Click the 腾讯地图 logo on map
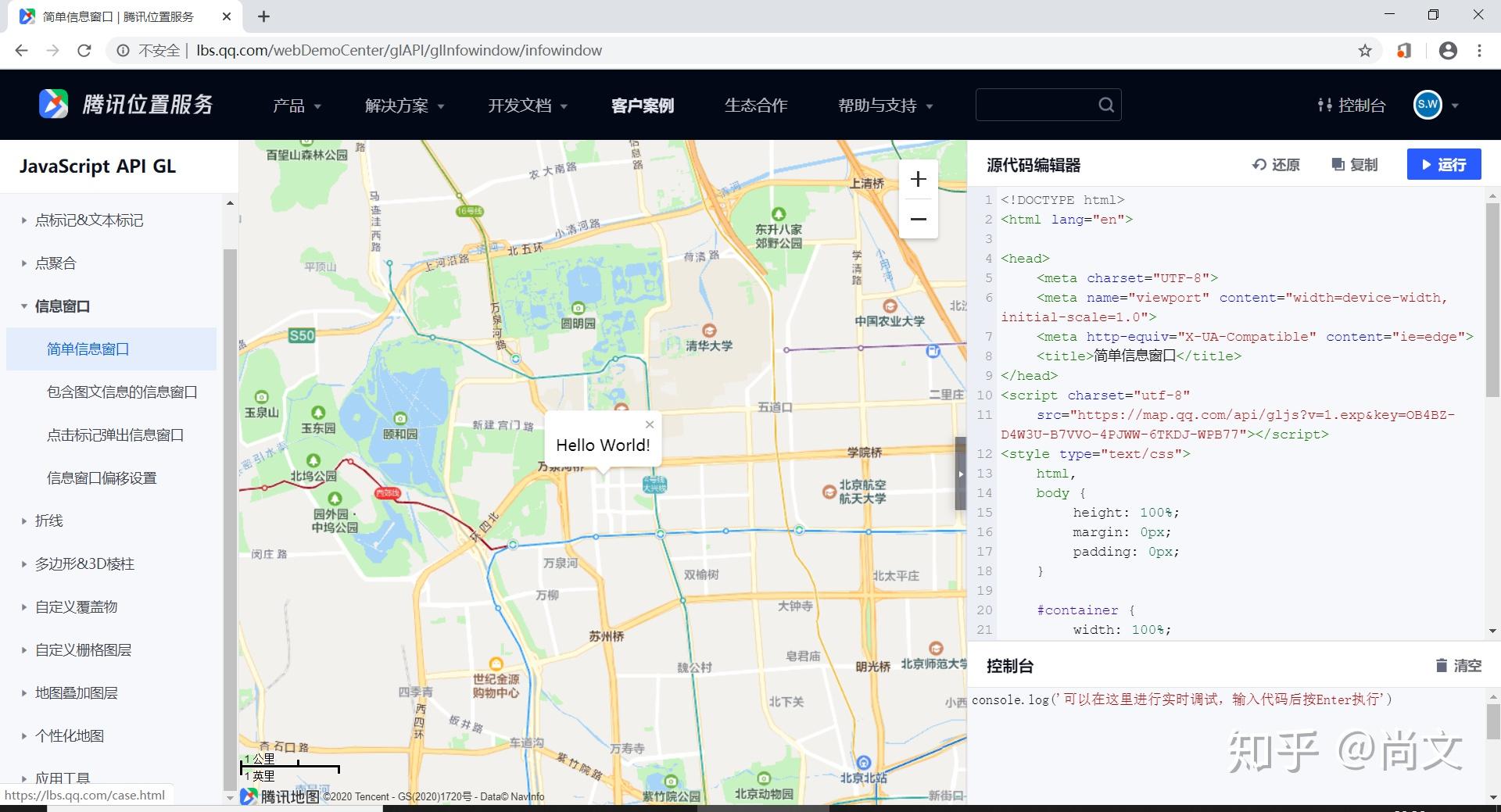Viewport: 1501px width, 812px height. (x=280, y=796)
